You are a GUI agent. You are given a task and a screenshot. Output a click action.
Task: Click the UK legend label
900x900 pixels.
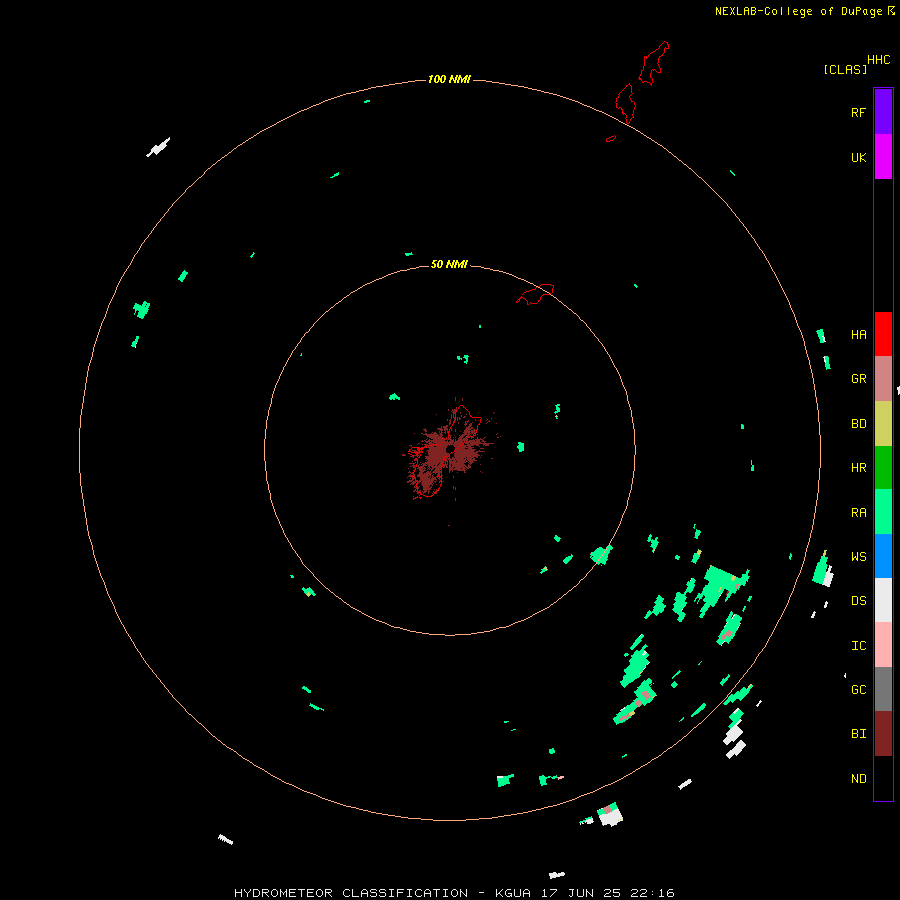point(858,157)
